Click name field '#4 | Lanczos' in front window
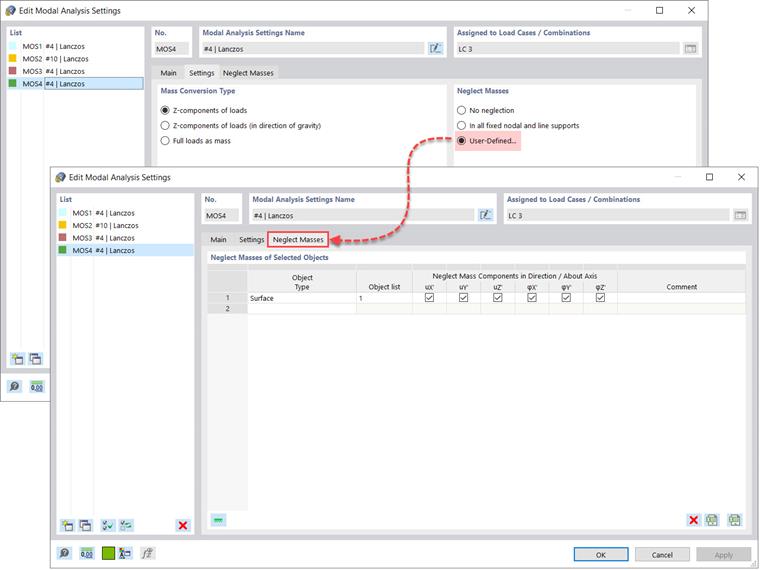Image resolution: width=760 pixels, height=570 pixels. click(x=363, y=215)
